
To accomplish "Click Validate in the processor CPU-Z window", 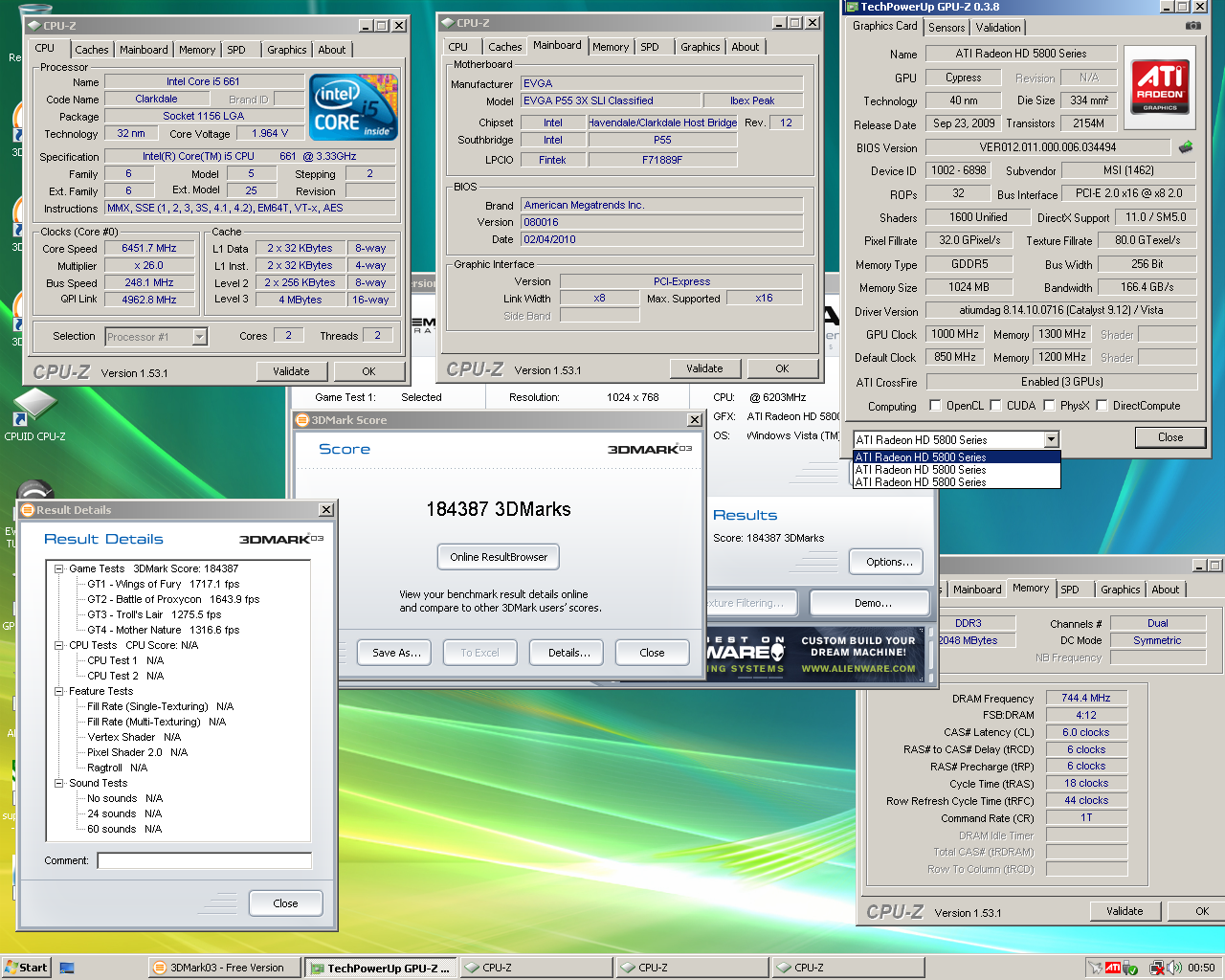I will click(291, 371).
